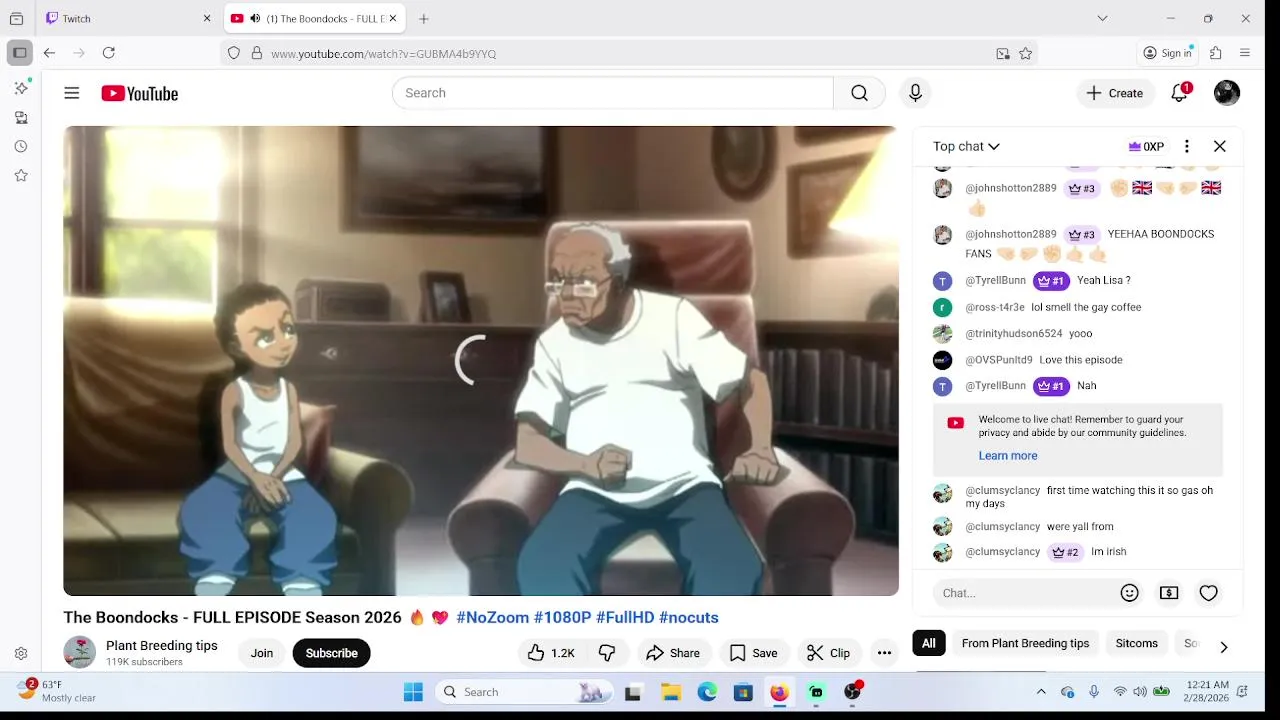The image size is (1280, 720).
Task: Mute the Boondocks tab audio icon
Action: point(254,19)
